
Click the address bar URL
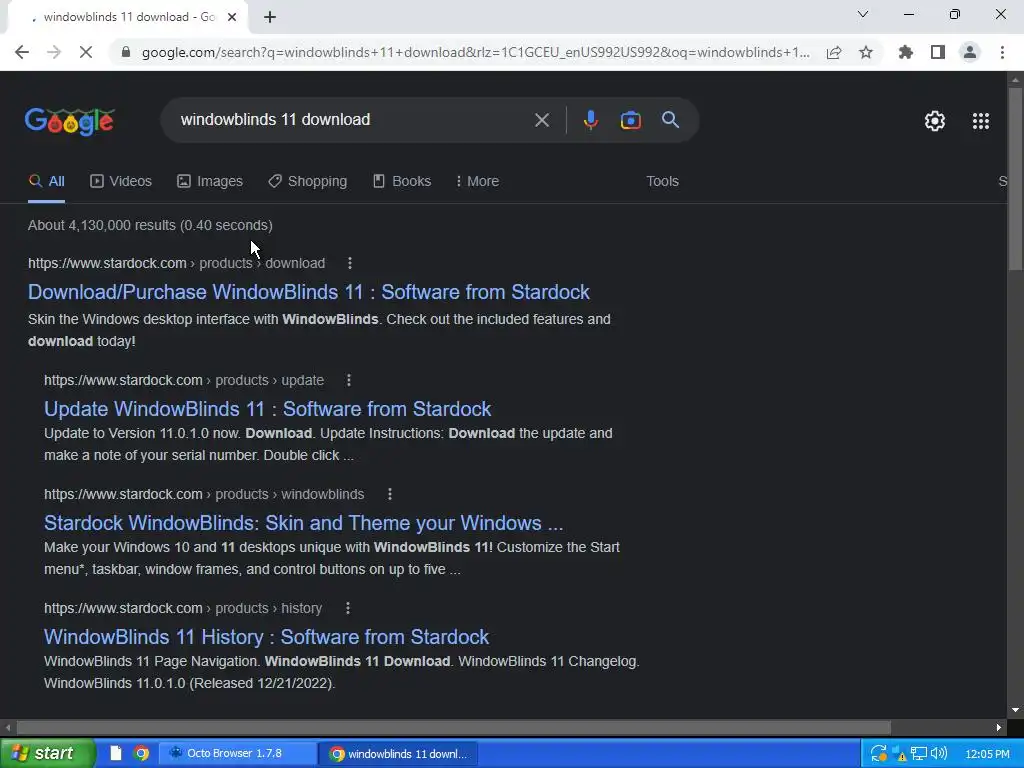475,52
